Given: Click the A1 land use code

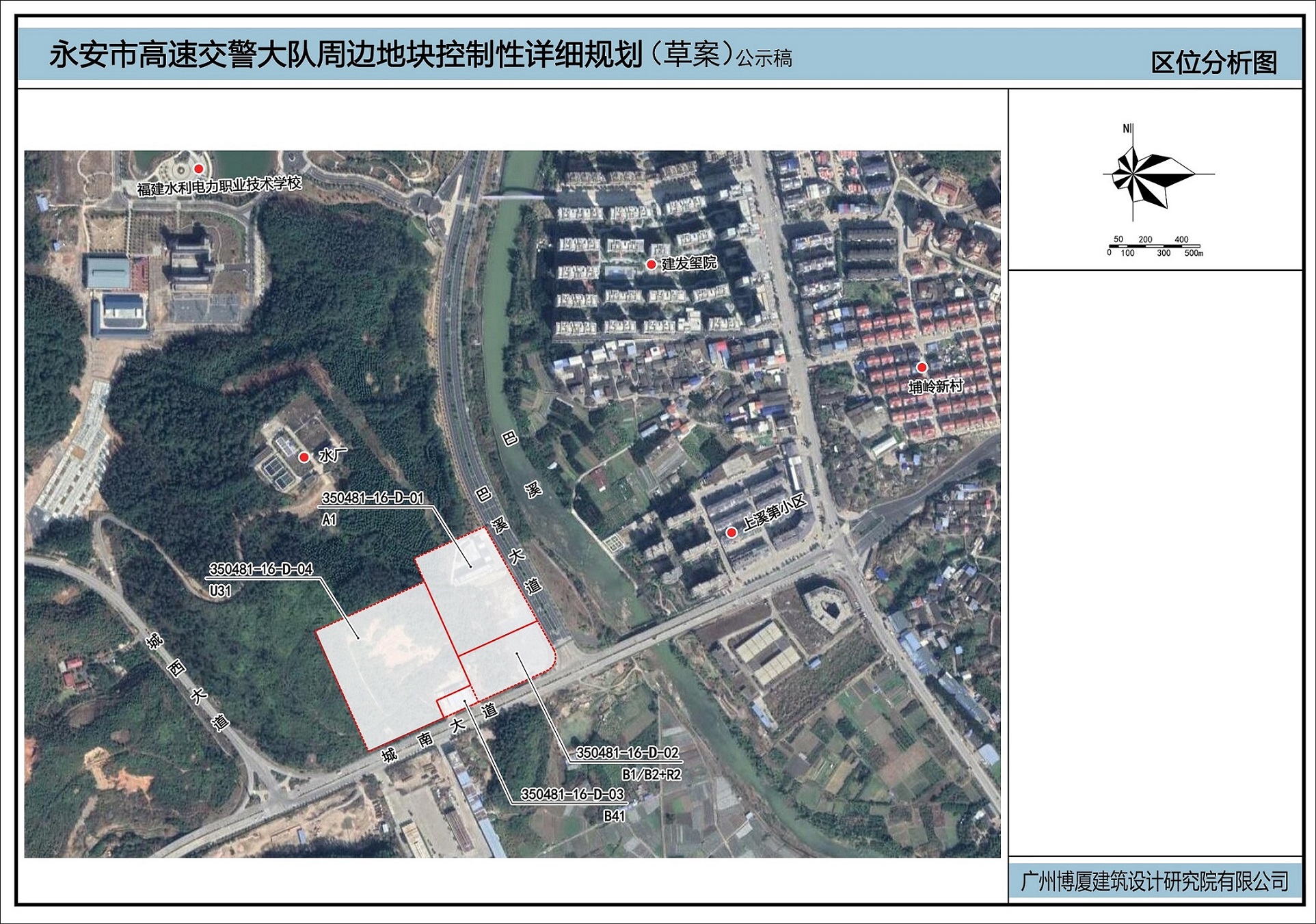Looking at the screenshot, I should click(329, 520).
